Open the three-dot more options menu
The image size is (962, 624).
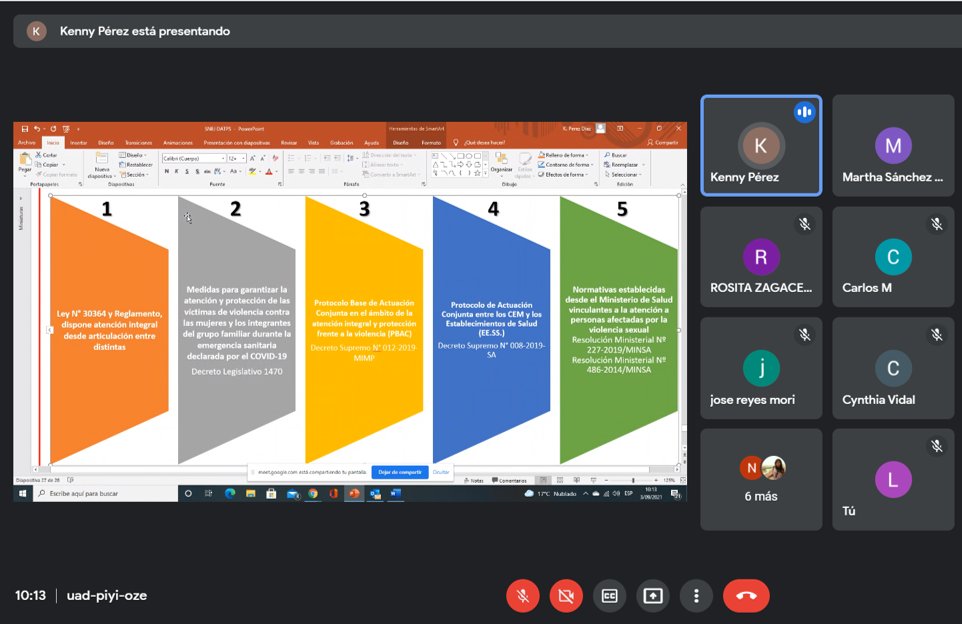696,596
